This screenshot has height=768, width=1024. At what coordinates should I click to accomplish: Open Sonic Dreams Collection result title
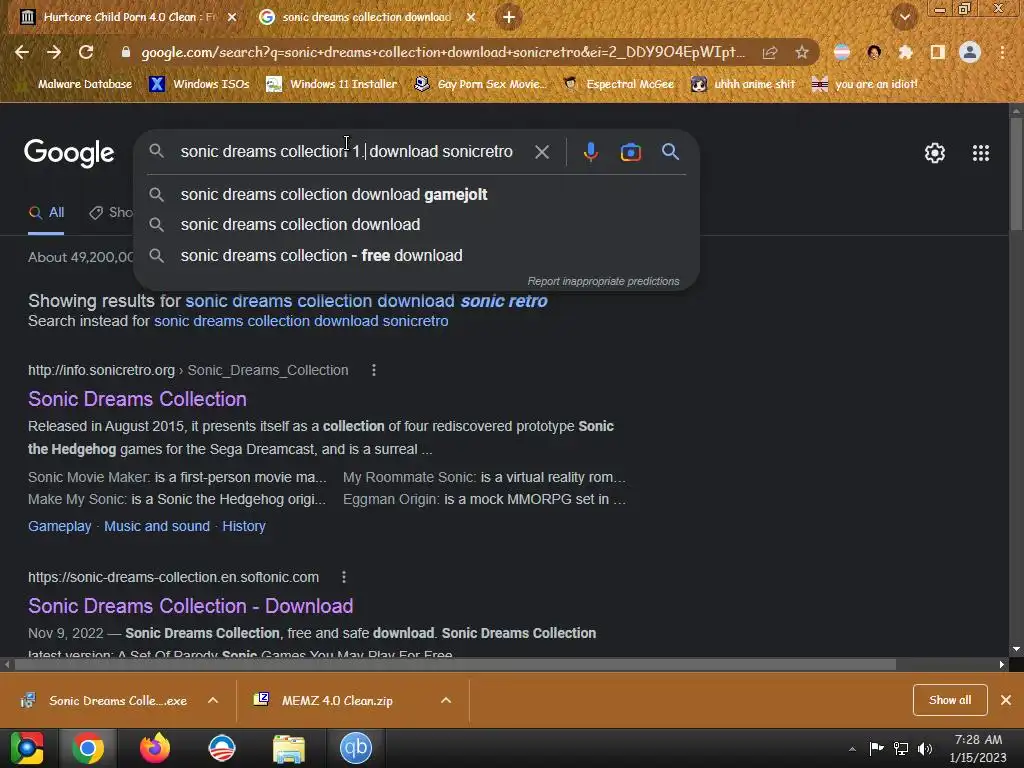coord(137,399)
